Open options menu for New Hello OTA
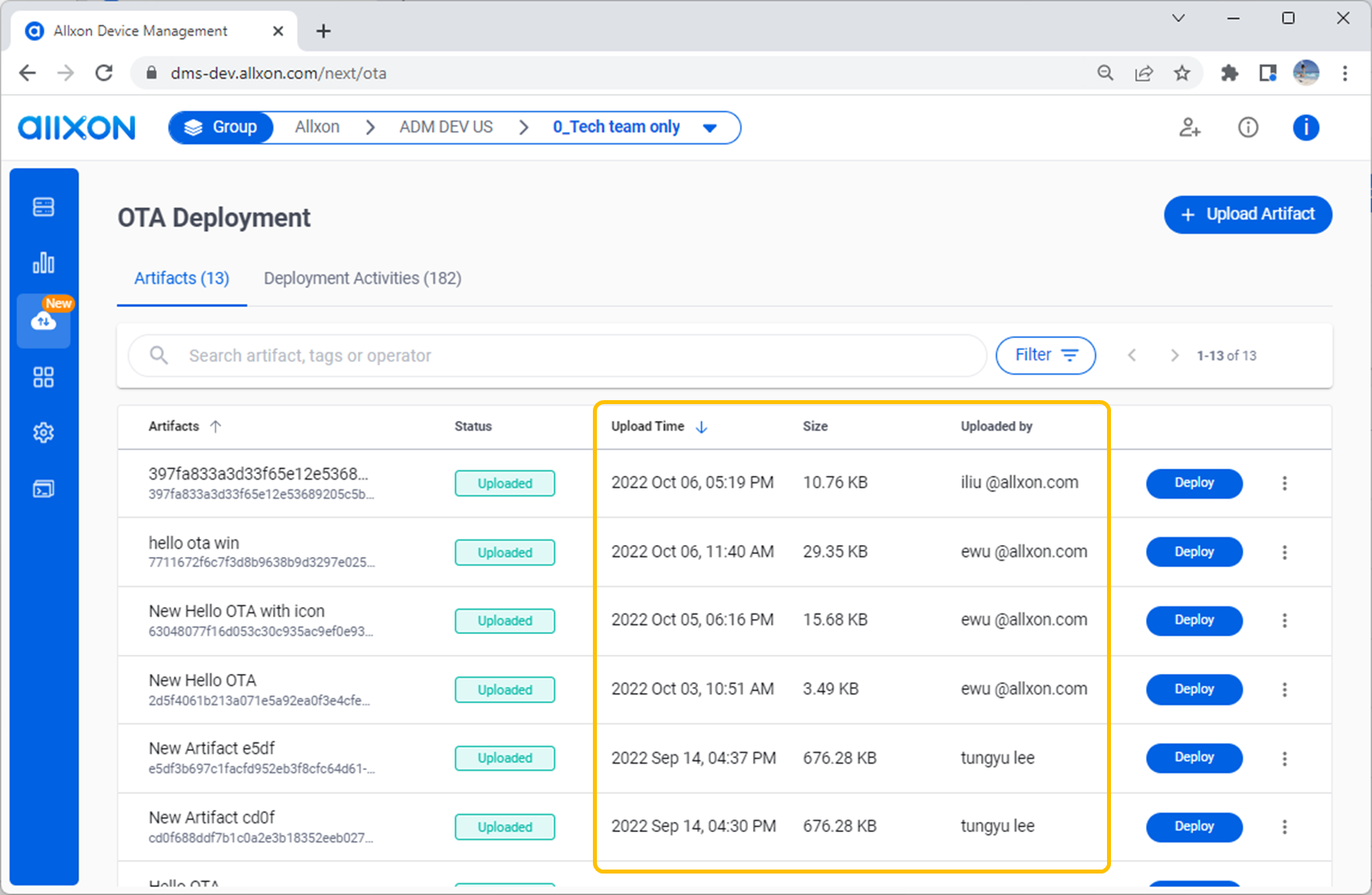 1285,690
